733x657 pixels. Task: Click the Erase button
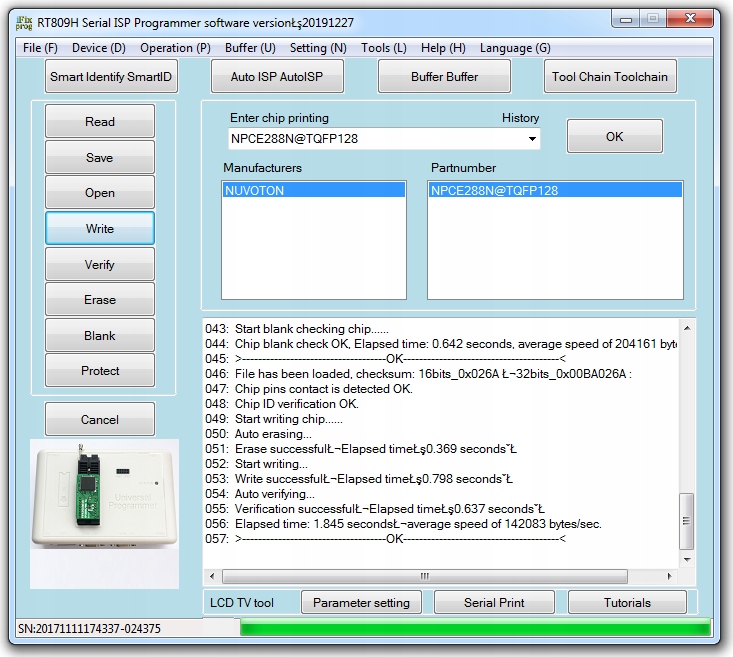[100, 299]
